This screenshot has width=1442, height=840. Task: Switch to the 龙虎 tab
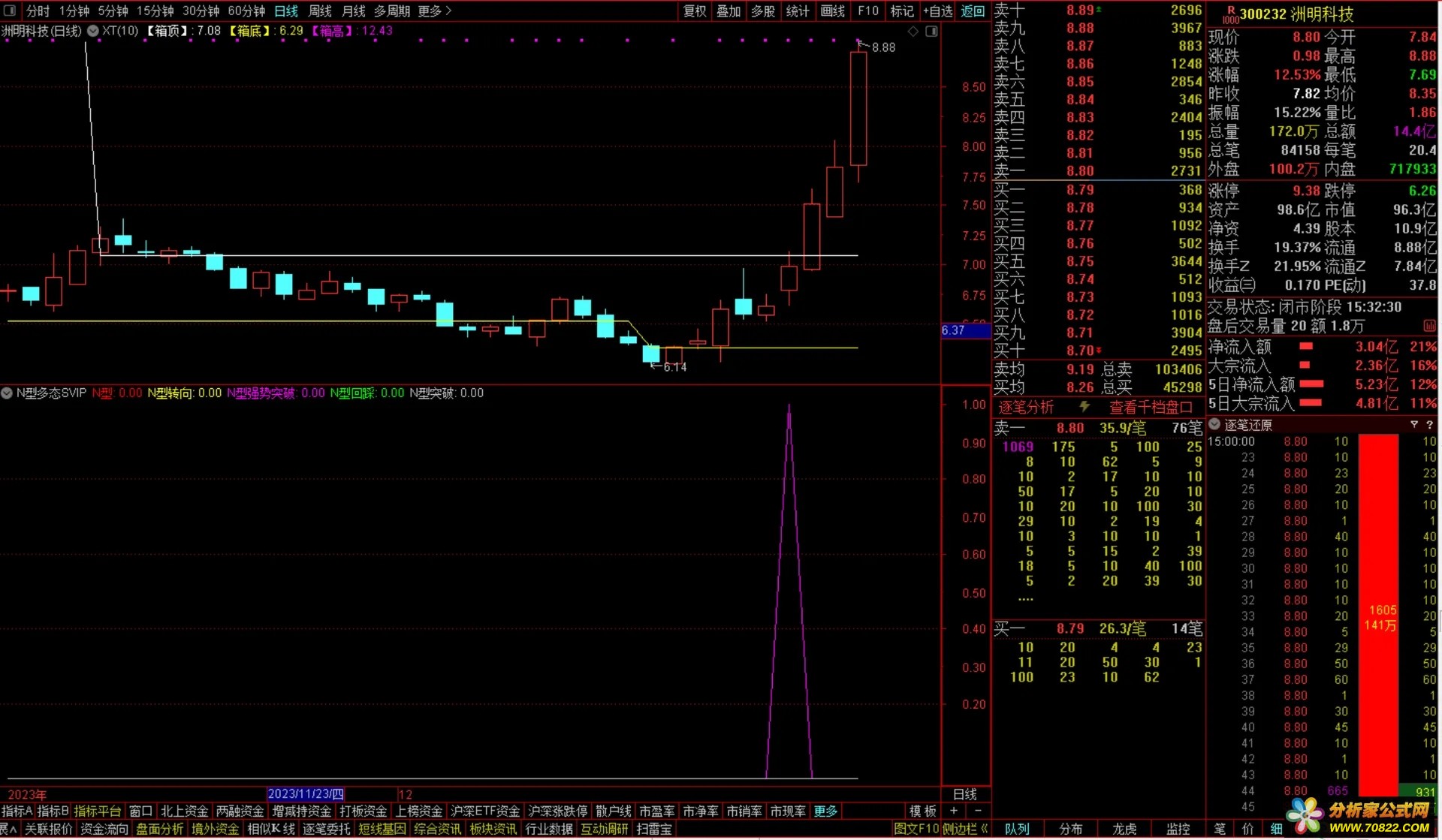point(1124,829)
